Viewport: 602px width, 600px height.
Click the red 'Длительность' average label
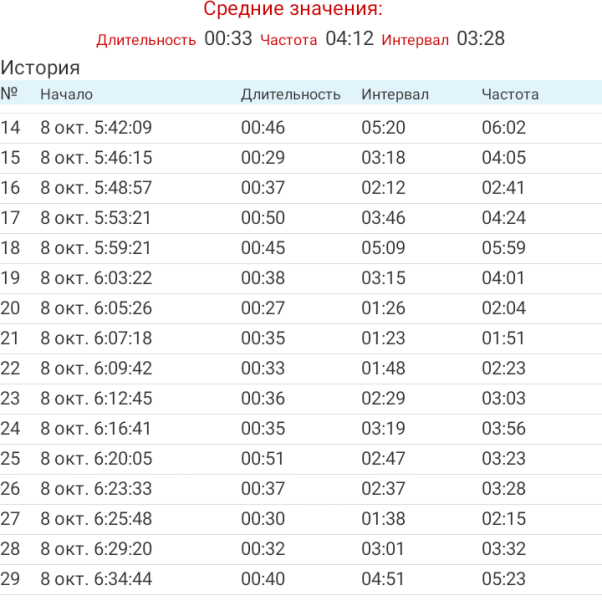click(146, 40)
